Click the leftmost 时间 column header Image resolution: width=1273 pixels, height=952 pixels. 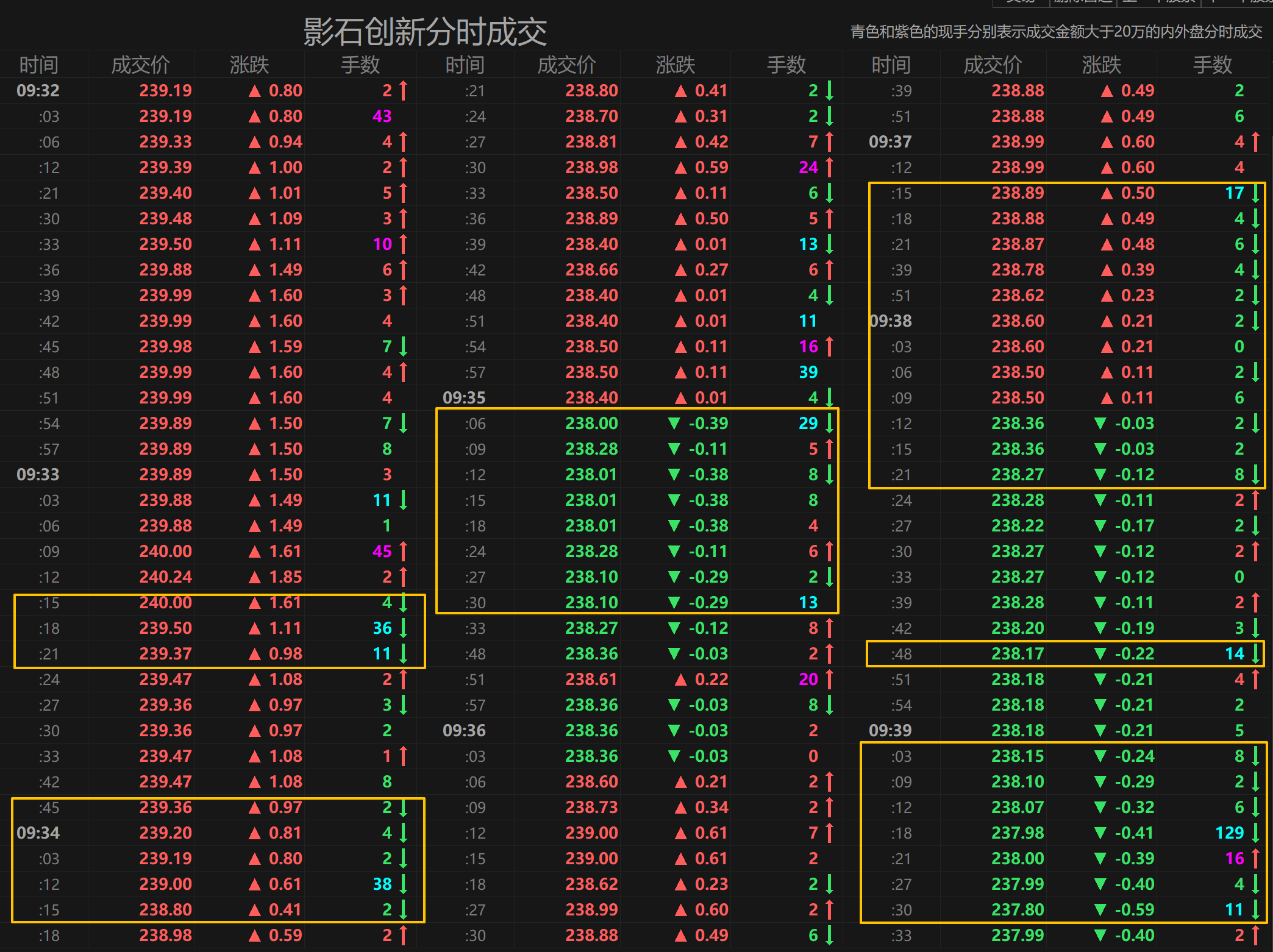tap(38, 65)
